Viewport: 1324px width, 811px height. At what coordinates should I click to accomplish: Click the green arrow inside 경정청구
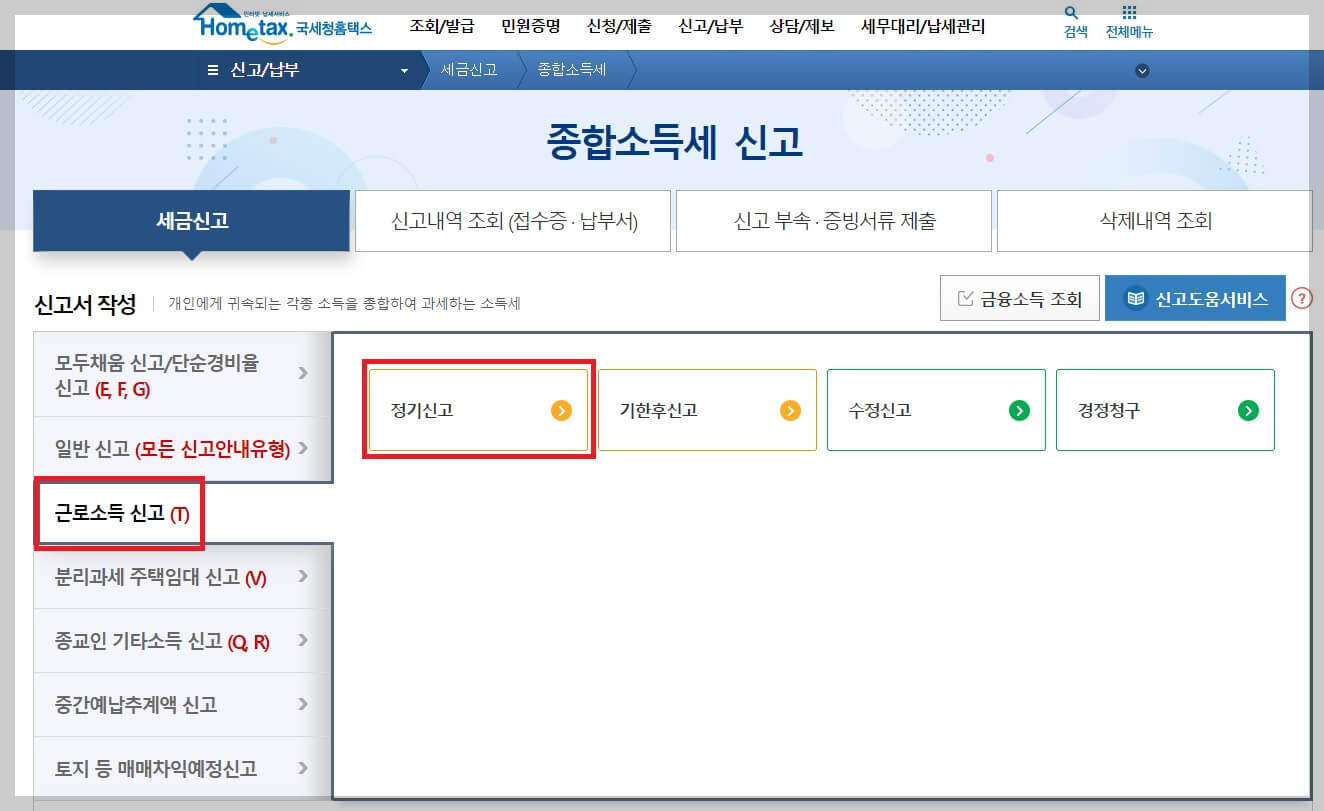(1250, 410)
